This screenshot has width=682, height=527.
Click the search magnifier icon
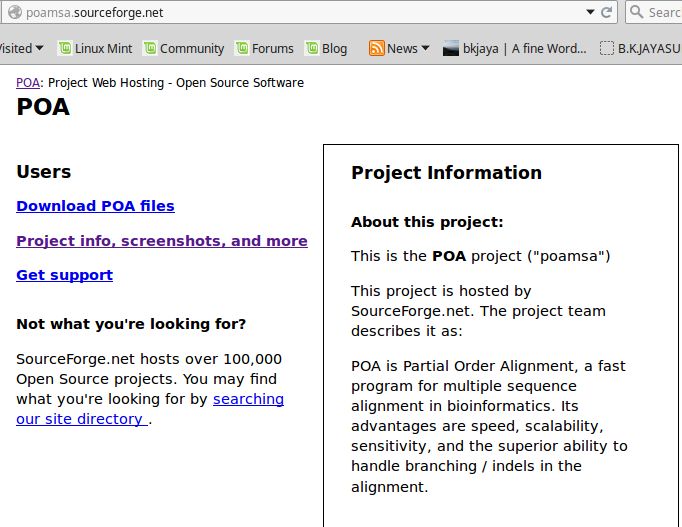(x=636, y=11)
